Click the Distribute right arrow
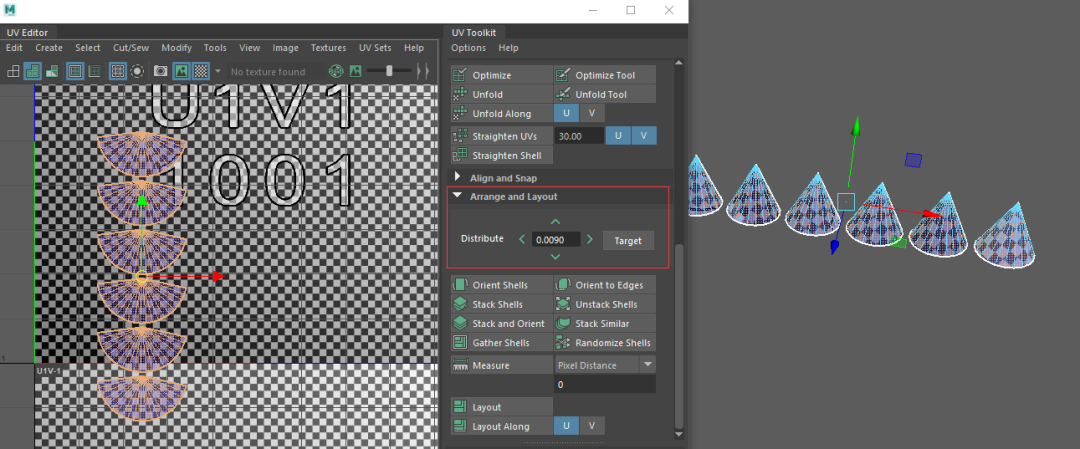This screenshot has width=1080, height=449. [x=590, y=240]
